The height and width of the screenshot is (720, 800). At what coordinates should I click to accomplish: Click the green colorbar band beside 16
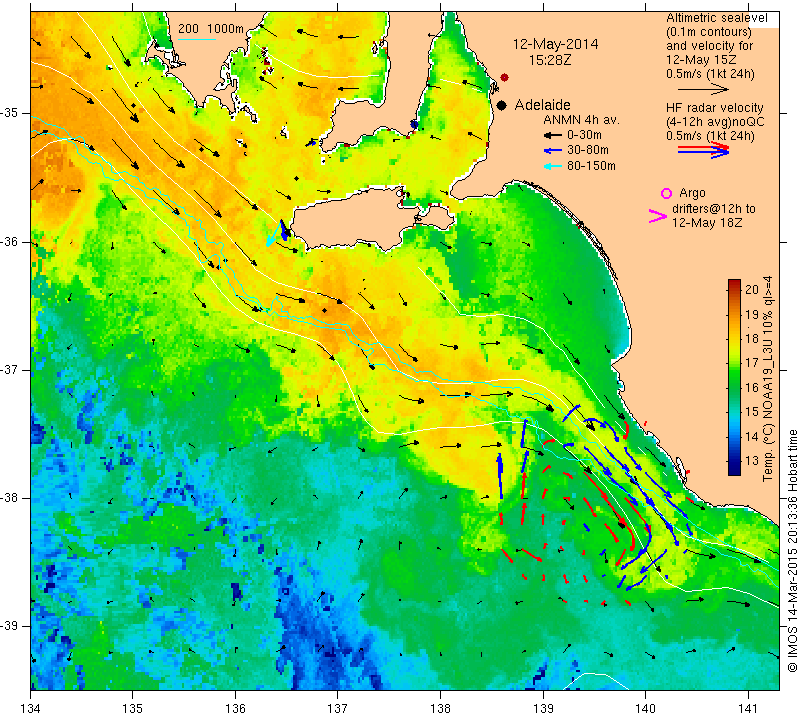734,388
